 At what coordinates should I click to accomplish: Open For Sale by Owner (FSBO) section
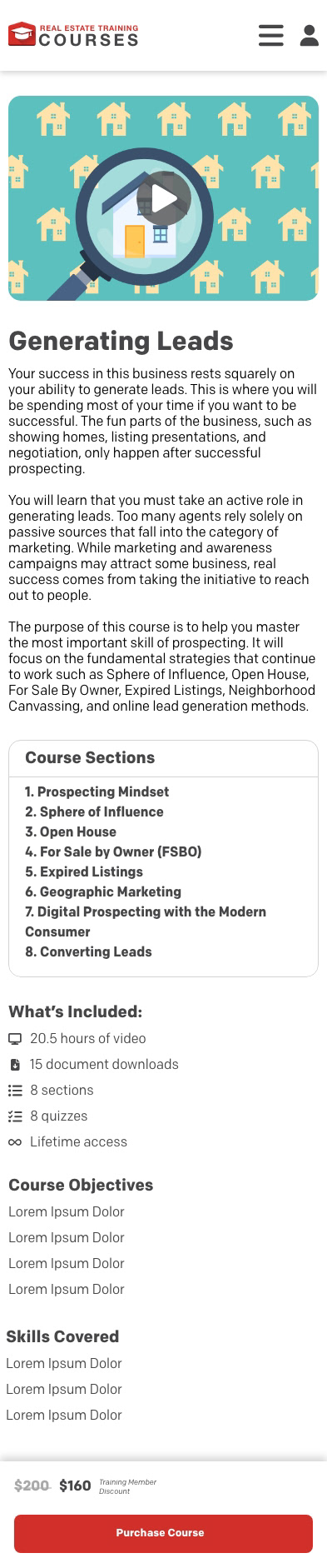coord(113,851)
